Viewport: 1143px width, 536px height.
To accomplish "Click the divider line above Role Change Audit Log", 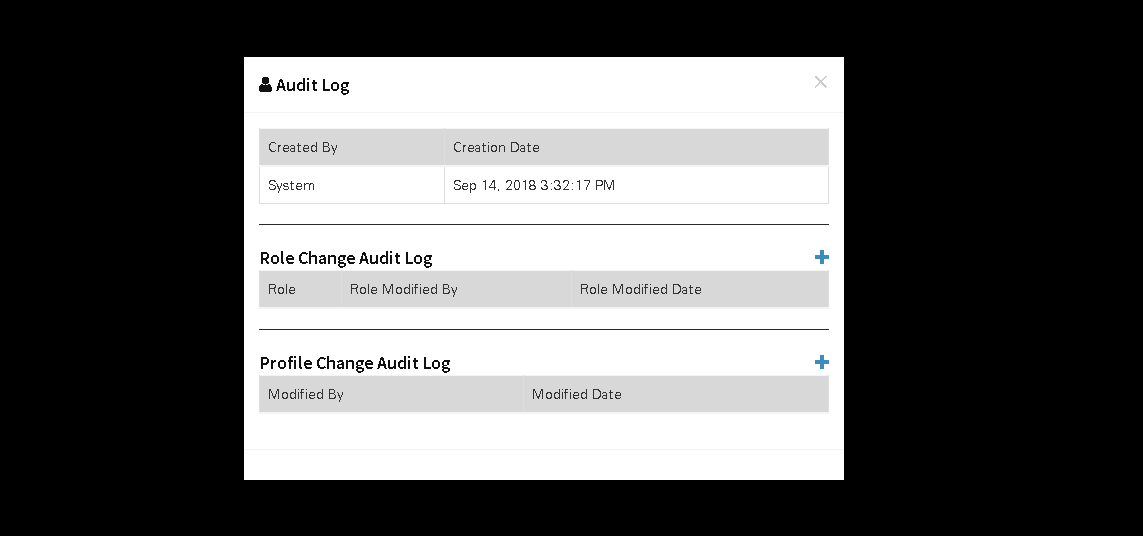I will 544,225.
